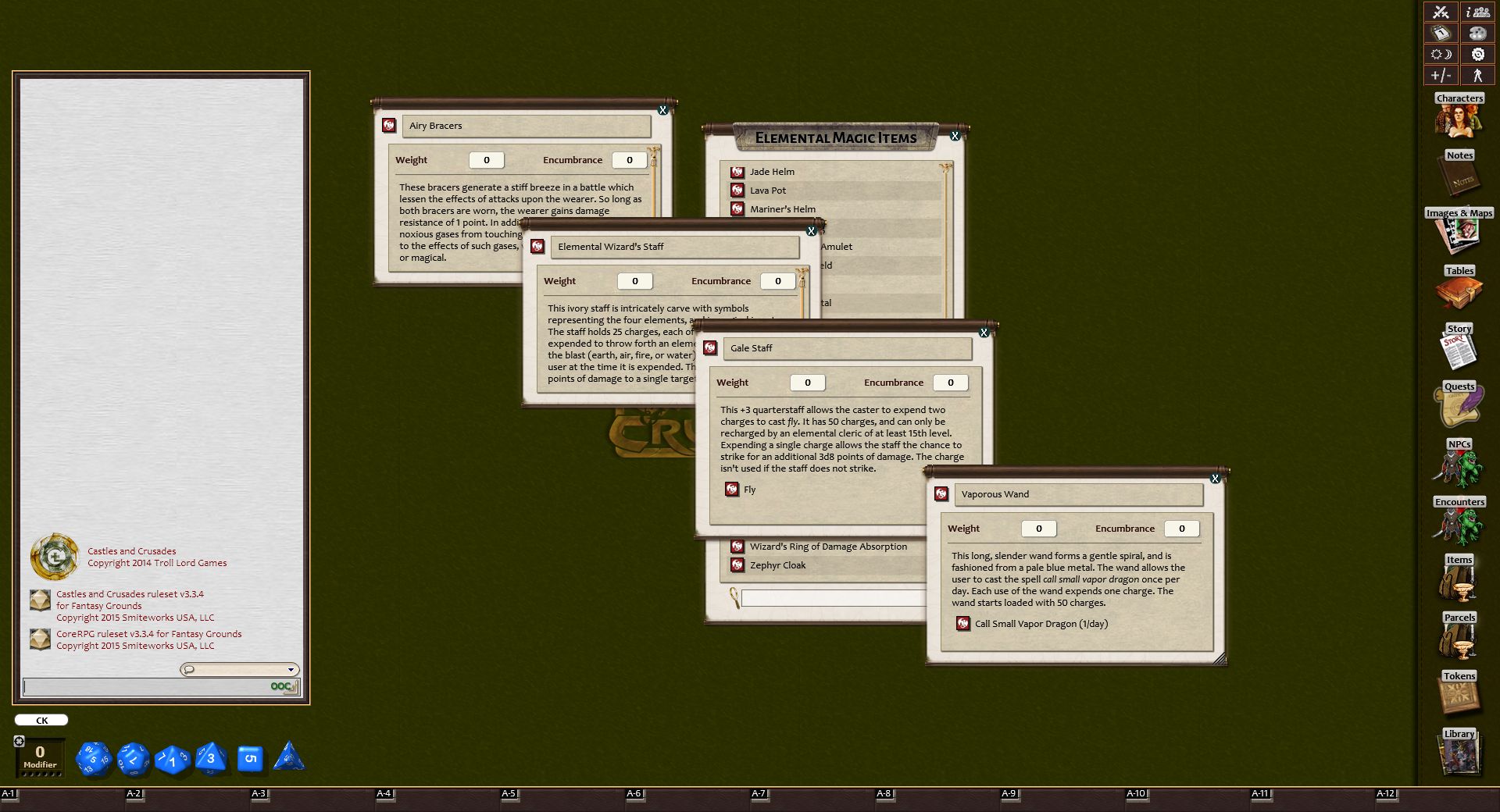Toggle the modifier stack target lock
The height and width of the screenshot is (812, 1500).
point(20,741)
